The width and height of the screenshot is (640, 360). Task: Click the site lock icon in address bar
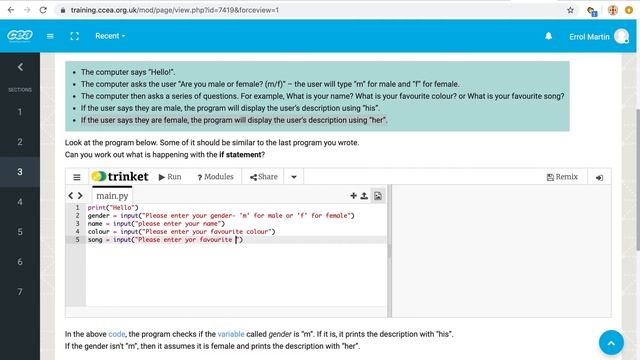pyautogui.click(x=62, y=10)
